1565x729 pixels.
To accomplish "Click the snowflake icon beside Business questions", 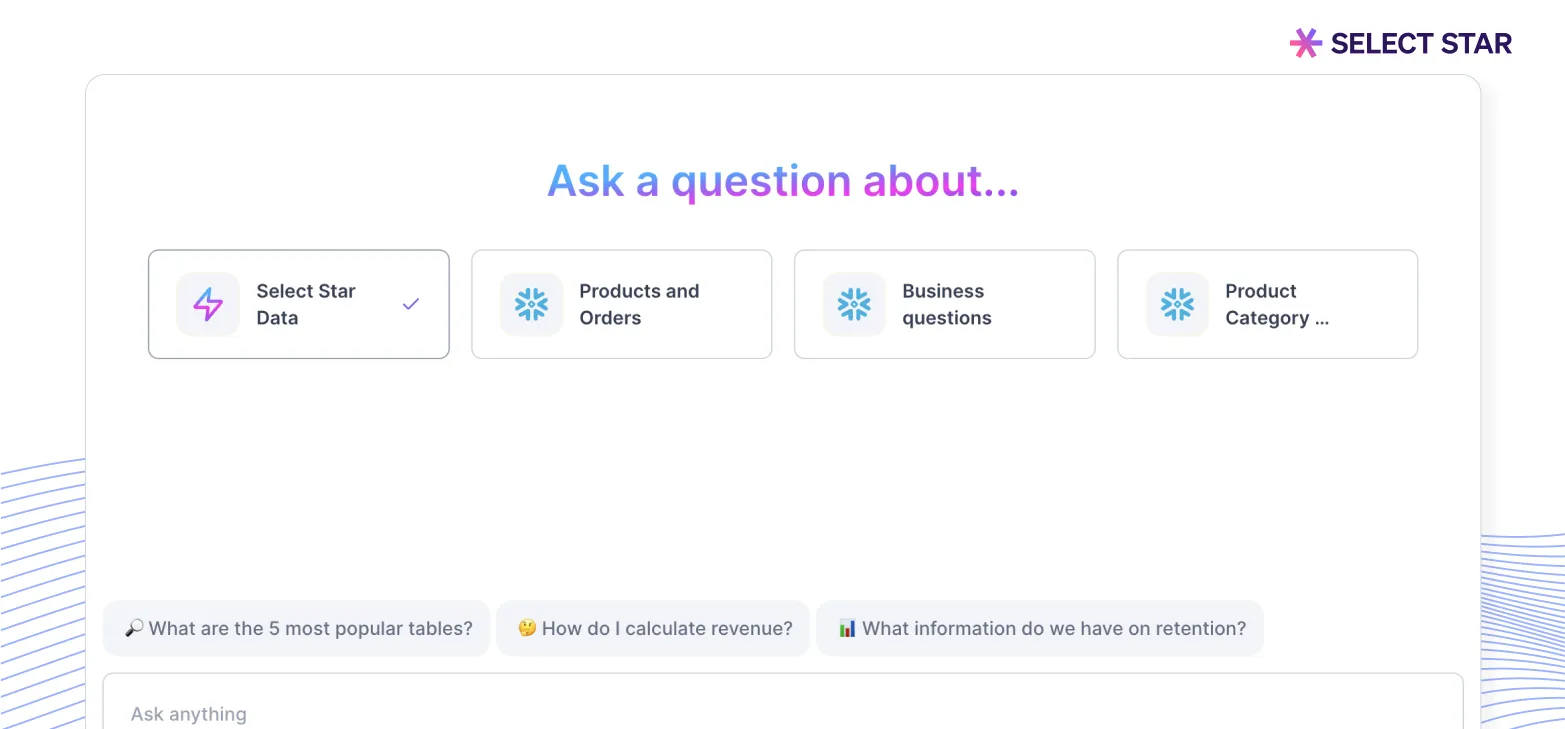I will (x=854, y=304).
